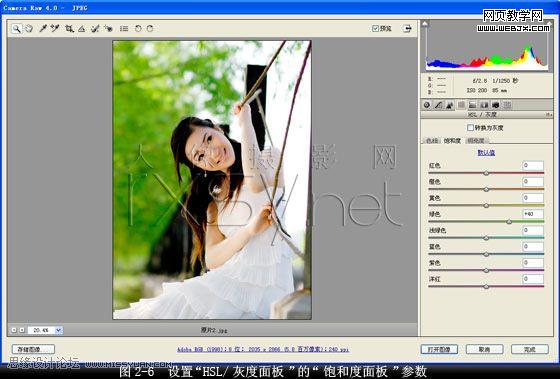This screenshot has height=379, width=560.
Task: Open the Detail panel icon
Action: [450, 105]
